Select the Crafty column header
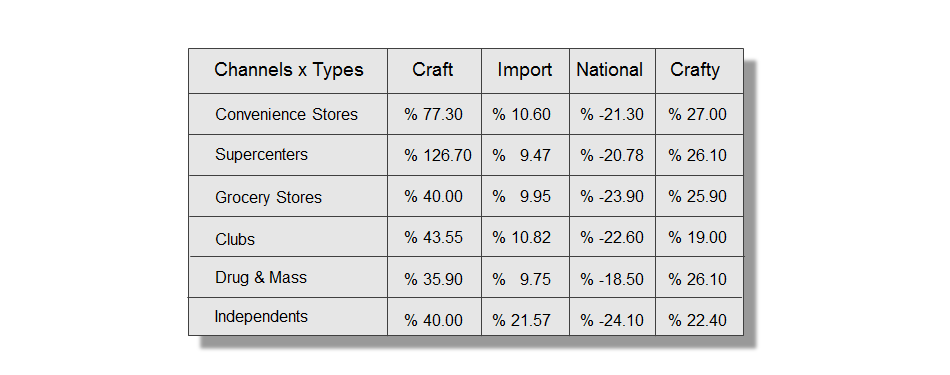 pos(699,70)
